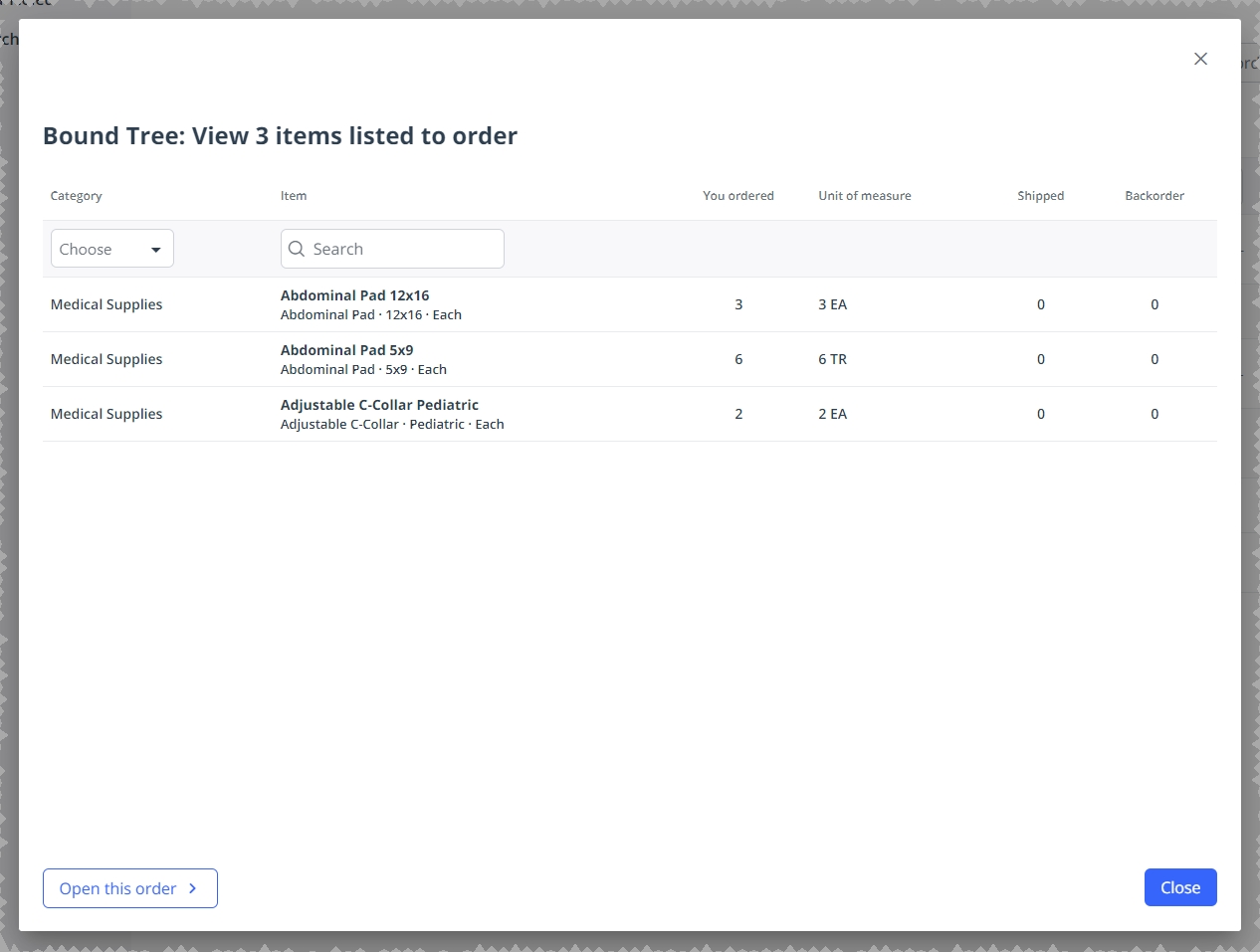Screen dimensions: 1260x952
Task: Click Backorder value for Abdominal Pad 5x9
Action: 1155,359
